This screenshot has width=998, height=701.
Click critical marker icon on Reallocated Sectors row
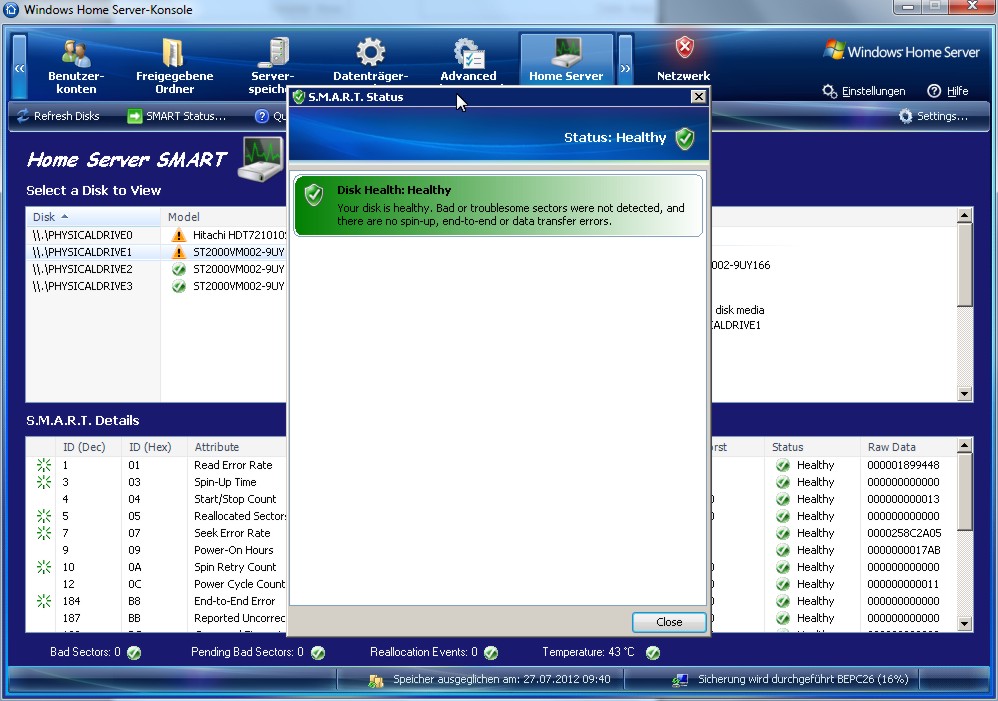44,516
